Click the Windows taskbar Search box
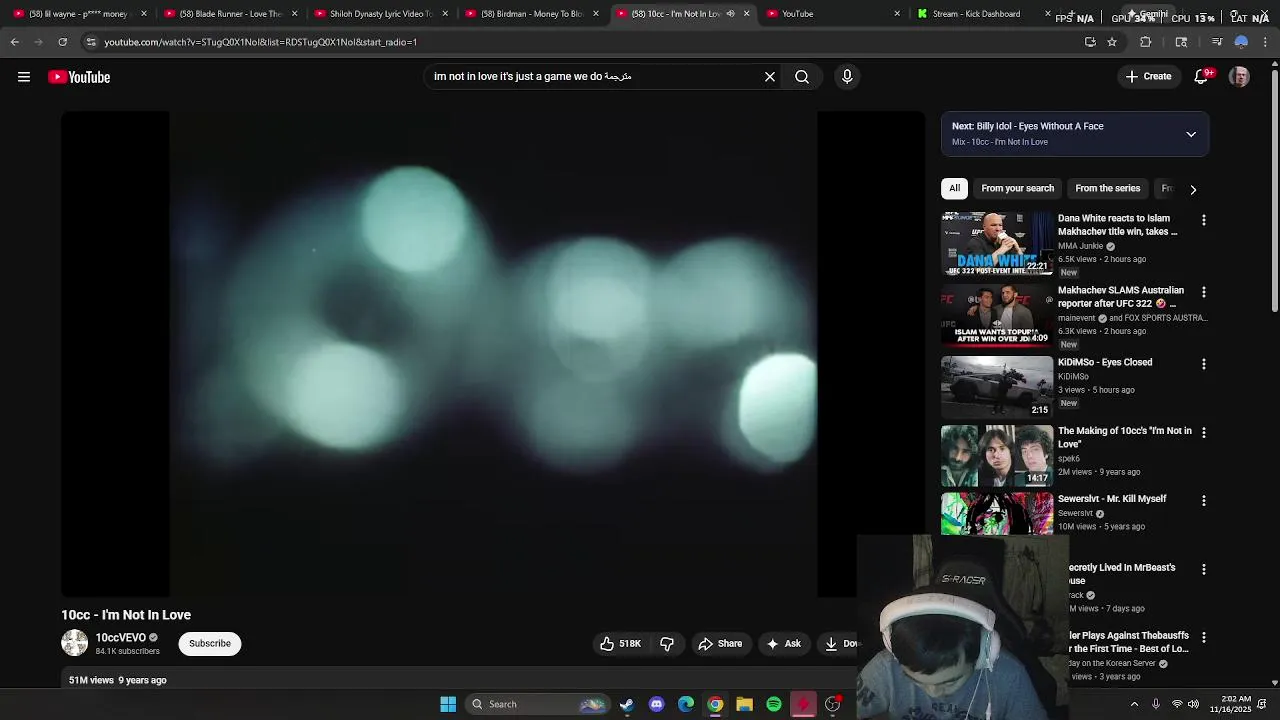This screenshot has width=1280, height=720. tap(538, 704)
